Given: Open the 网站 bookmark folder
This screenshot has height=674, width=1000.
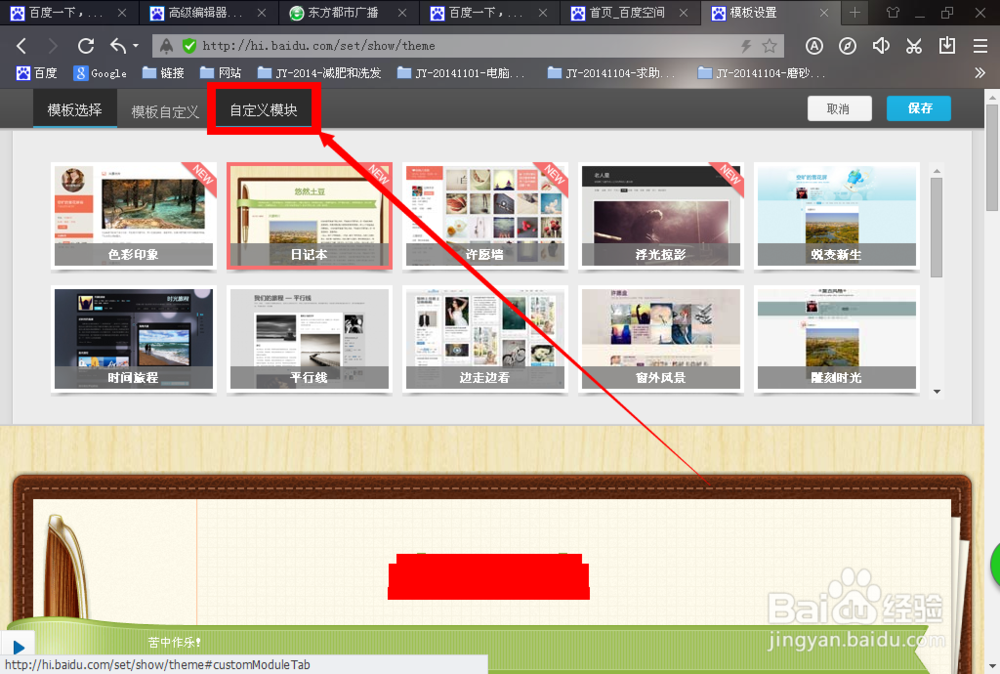Looking at the screenshot, I should pos(221,73).
